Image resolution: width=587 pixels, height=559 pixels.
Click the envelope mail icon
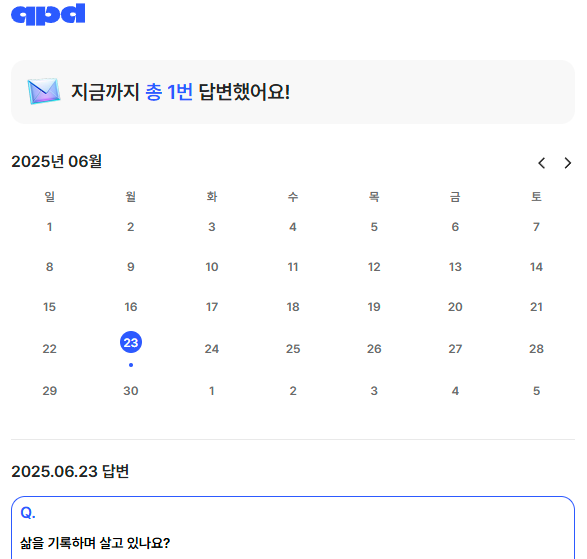point(44,91)
